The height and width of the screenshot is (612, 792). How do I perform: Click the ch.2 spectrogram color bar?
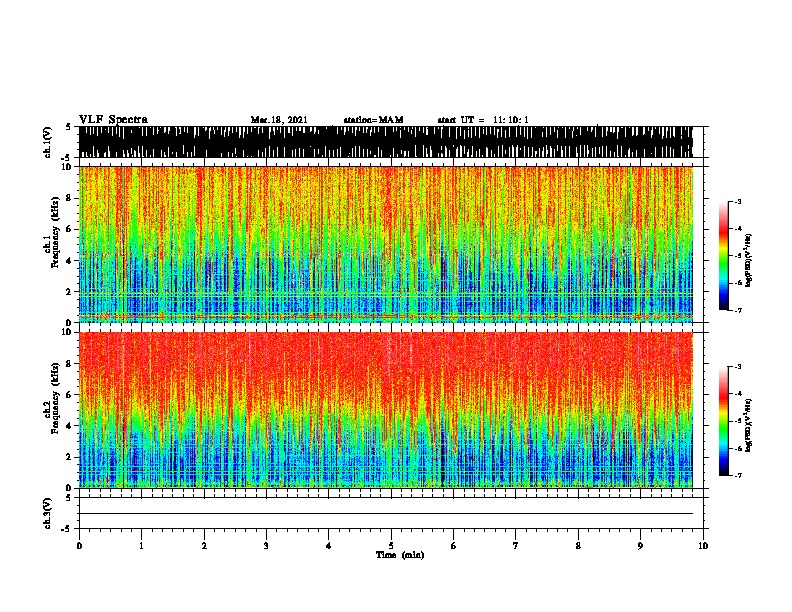(724, 421)
